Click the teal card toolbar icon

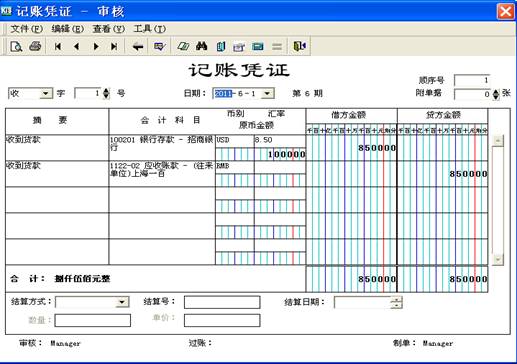click(258, 46)
